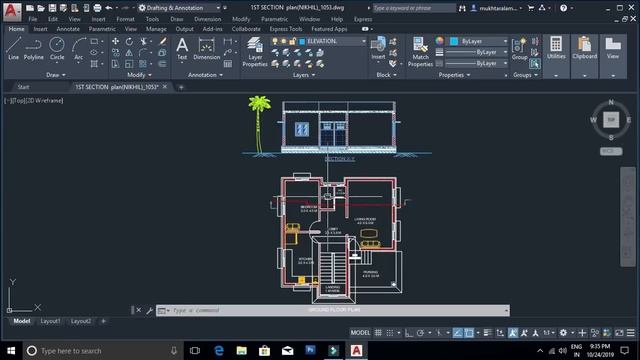Screen dimensions: 640x360
Task: Open the Dimension tool
Action: click(x=207, y=48)
